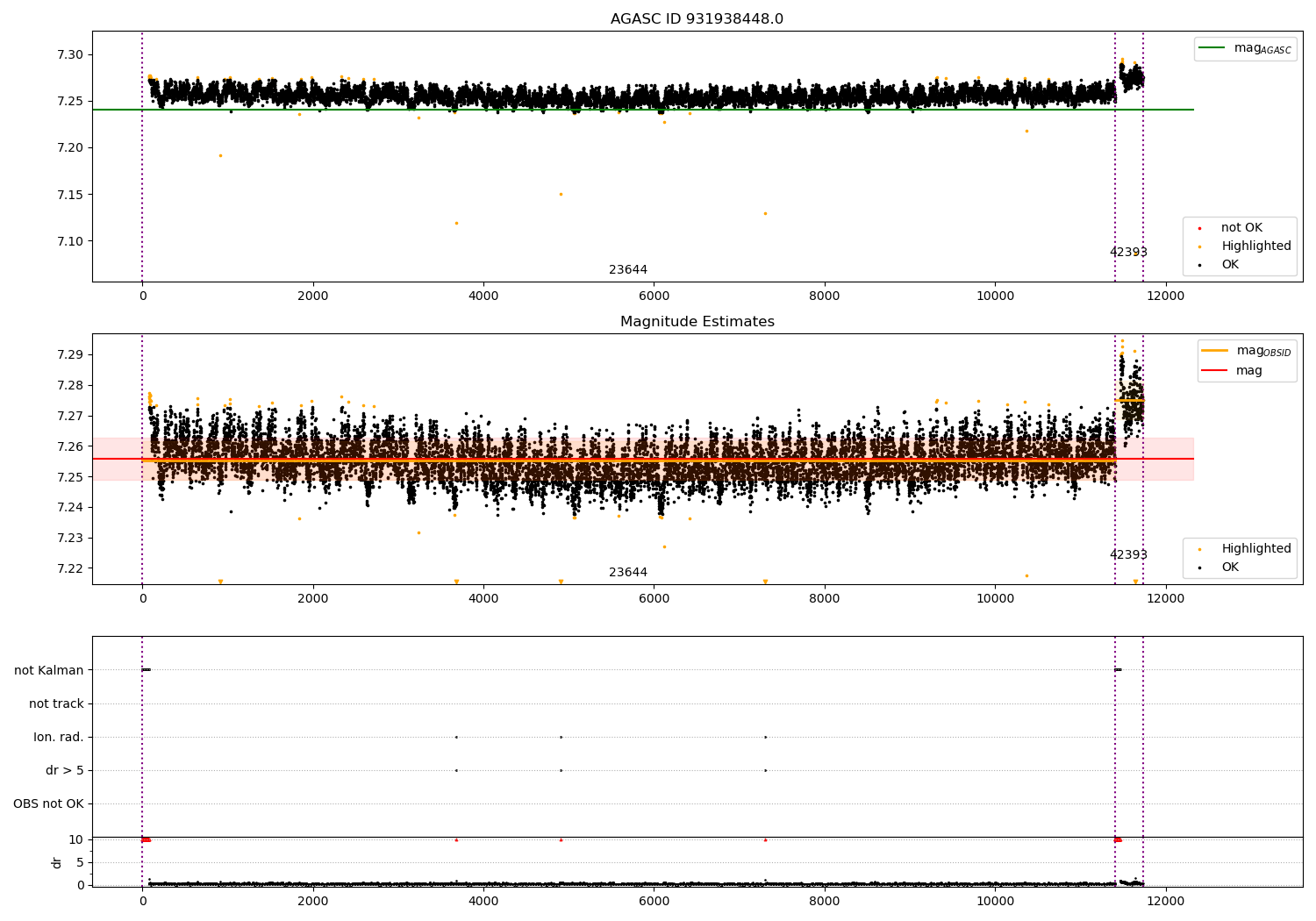Viewport: 1316px width, 921px height.
Task: Click the red 'mag' legend line sample
Action: (x=1215, y=371)
